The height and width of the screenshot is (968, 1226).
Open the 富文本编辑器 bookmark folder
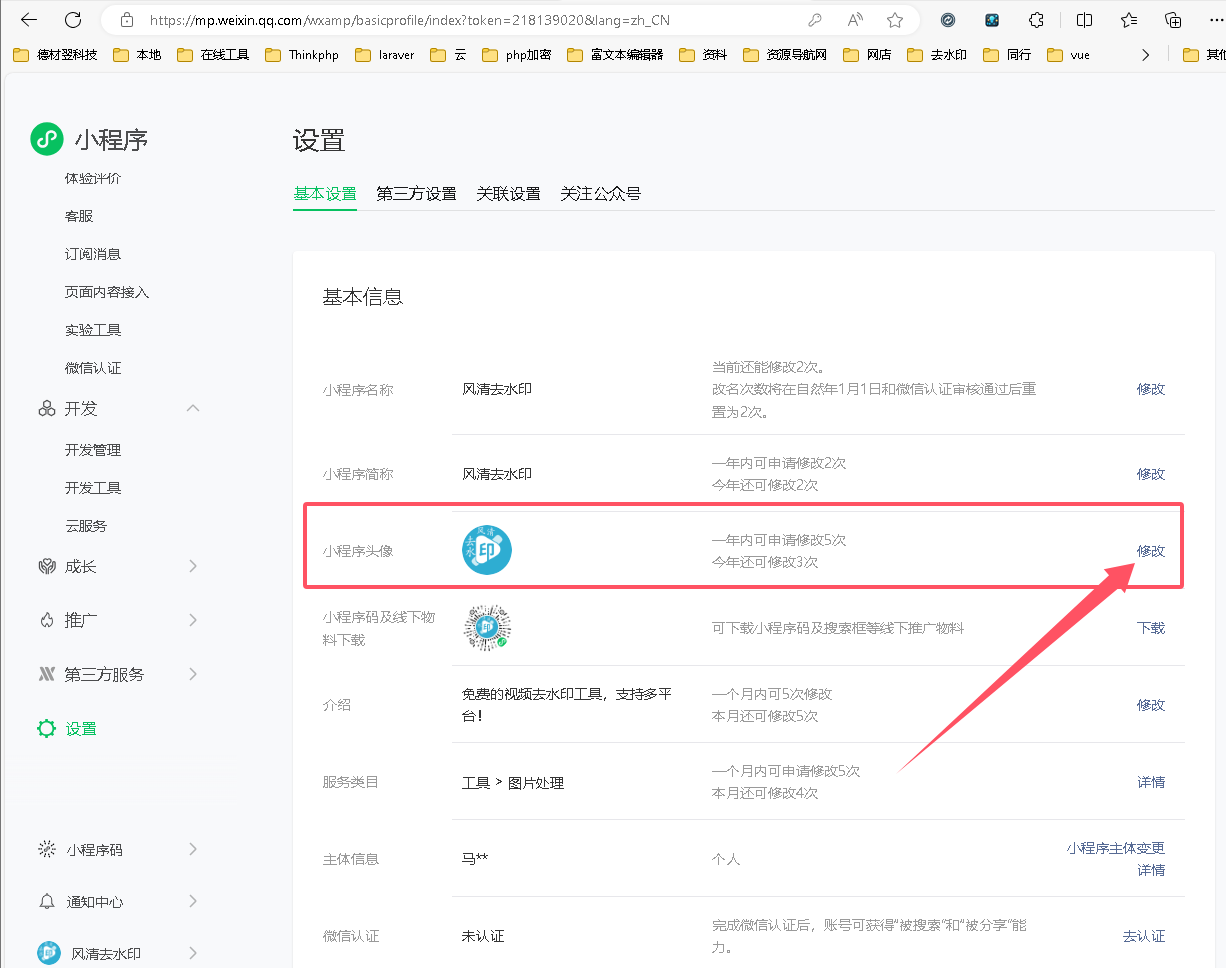click(x=615, y=55)
